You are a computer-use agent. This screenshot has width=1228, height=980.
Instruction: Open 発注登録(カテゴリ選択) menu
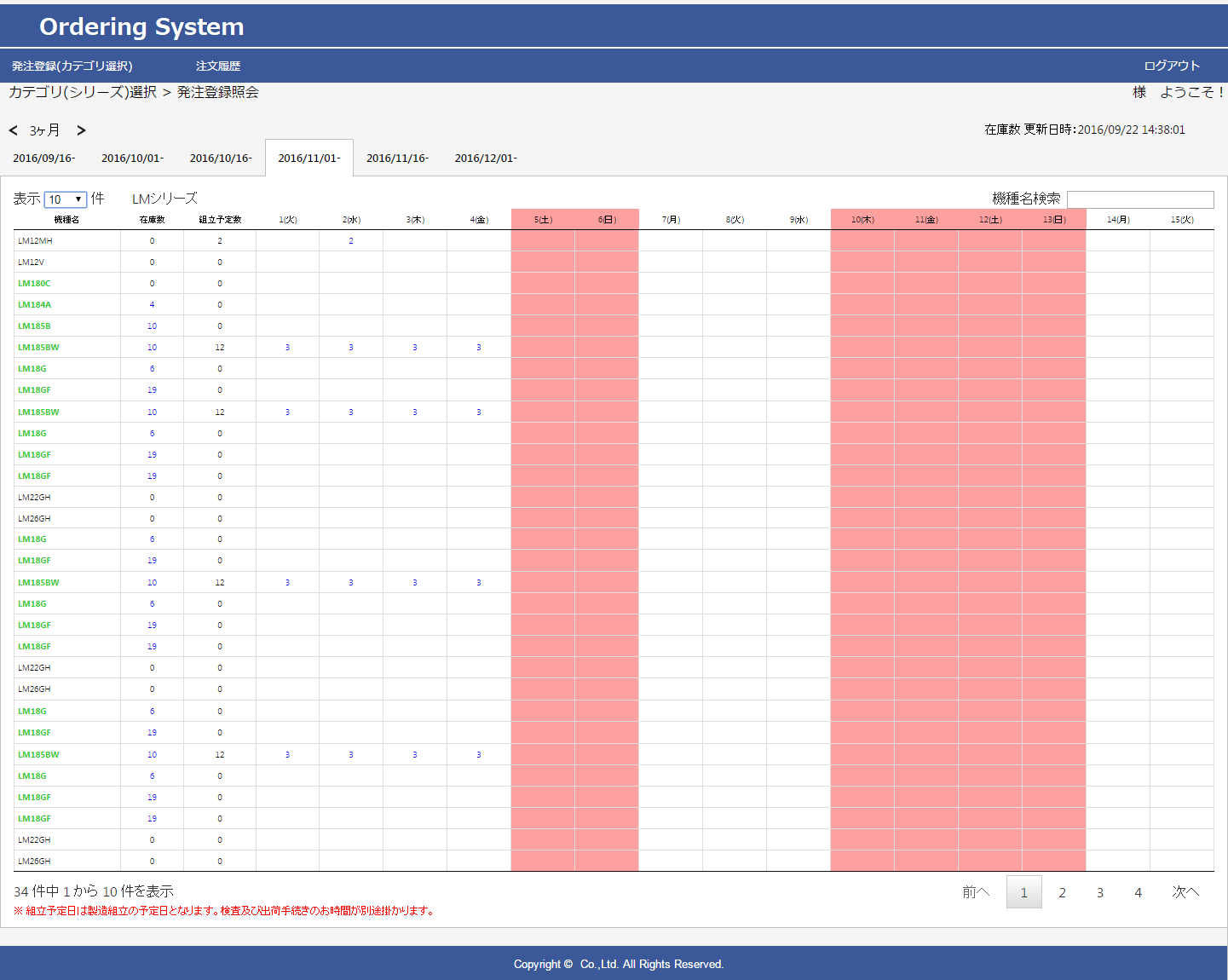coord(72,66)
